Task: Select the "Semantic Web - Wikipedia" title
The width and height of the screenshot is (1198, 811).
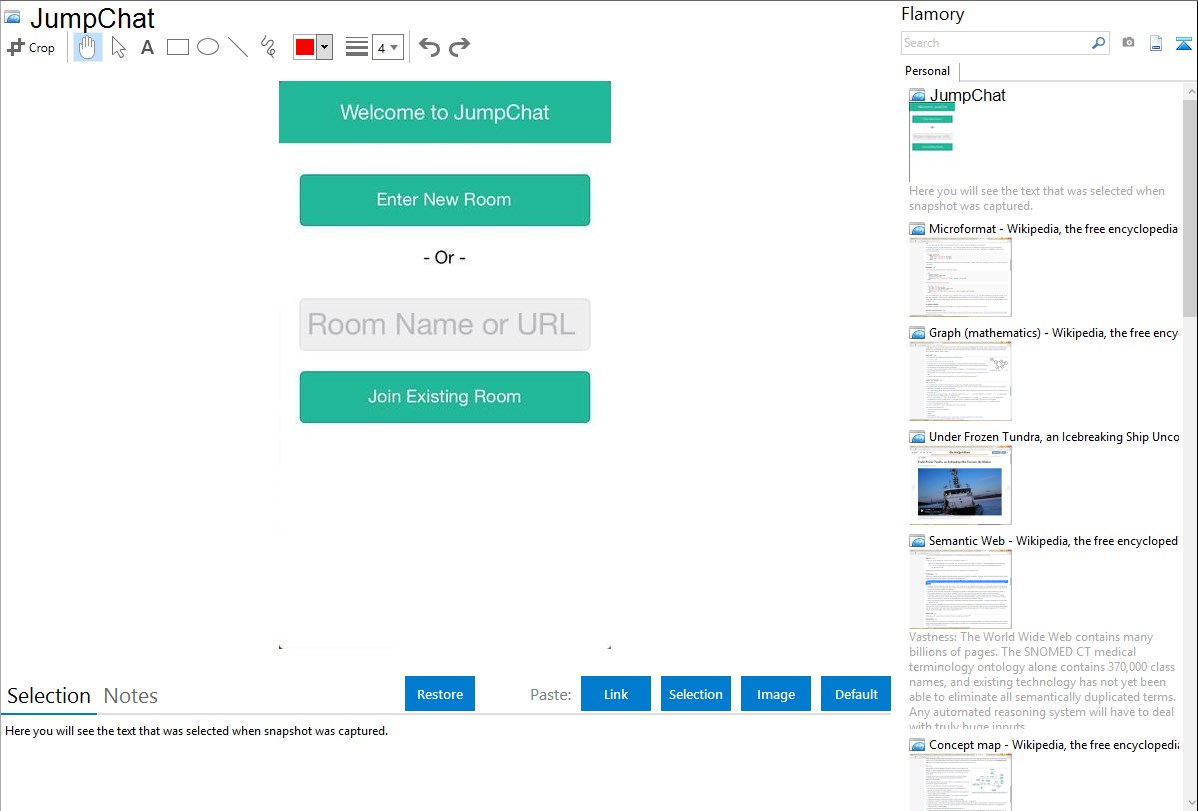Action: coord(1053,541)
